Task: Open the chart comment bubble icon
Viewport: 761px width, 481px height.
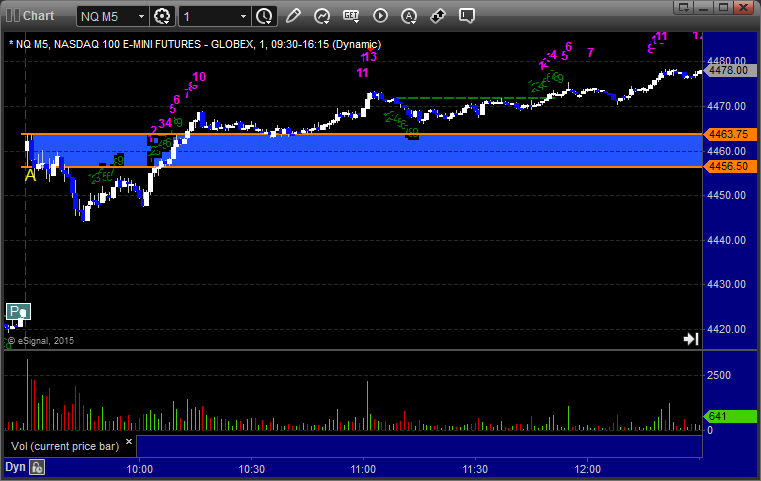Action: 466,16
